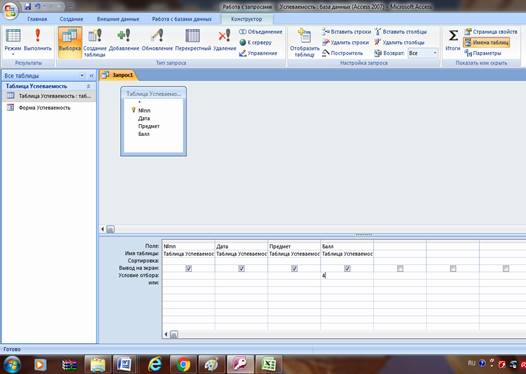Uncheck display checkbox in Nlnn column
Image resolution: width=526 pixels, height=374 pixels.
pos(189,268)
